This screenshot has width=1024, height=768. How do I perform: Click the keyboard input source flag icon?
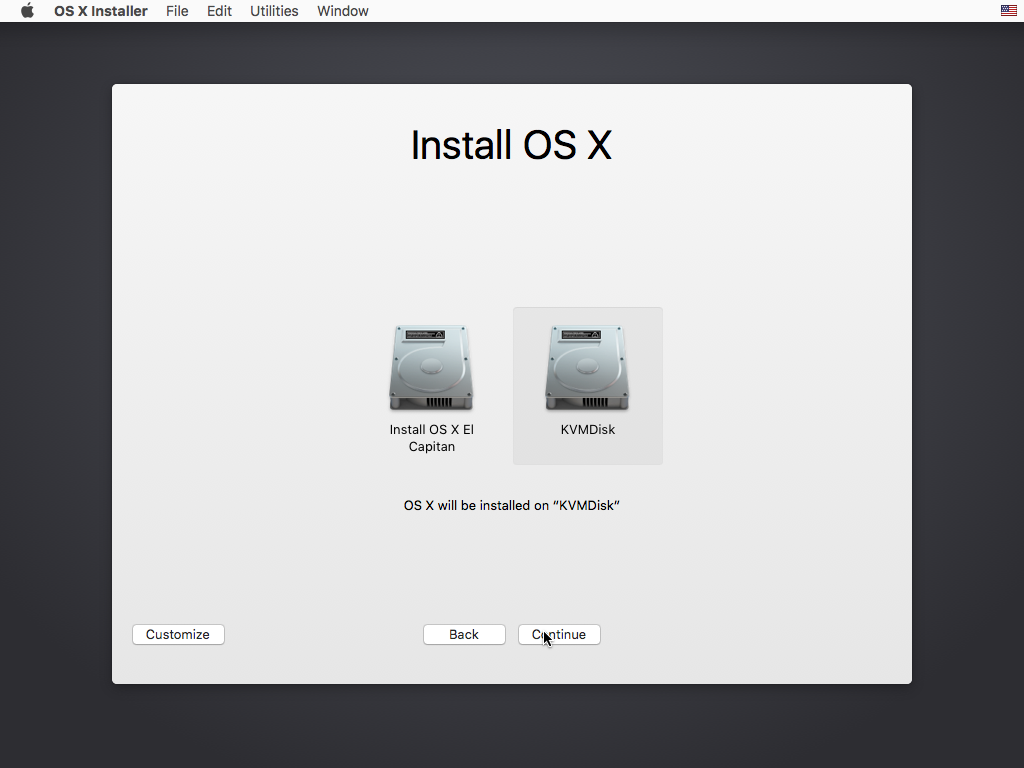pos(1007,11)
